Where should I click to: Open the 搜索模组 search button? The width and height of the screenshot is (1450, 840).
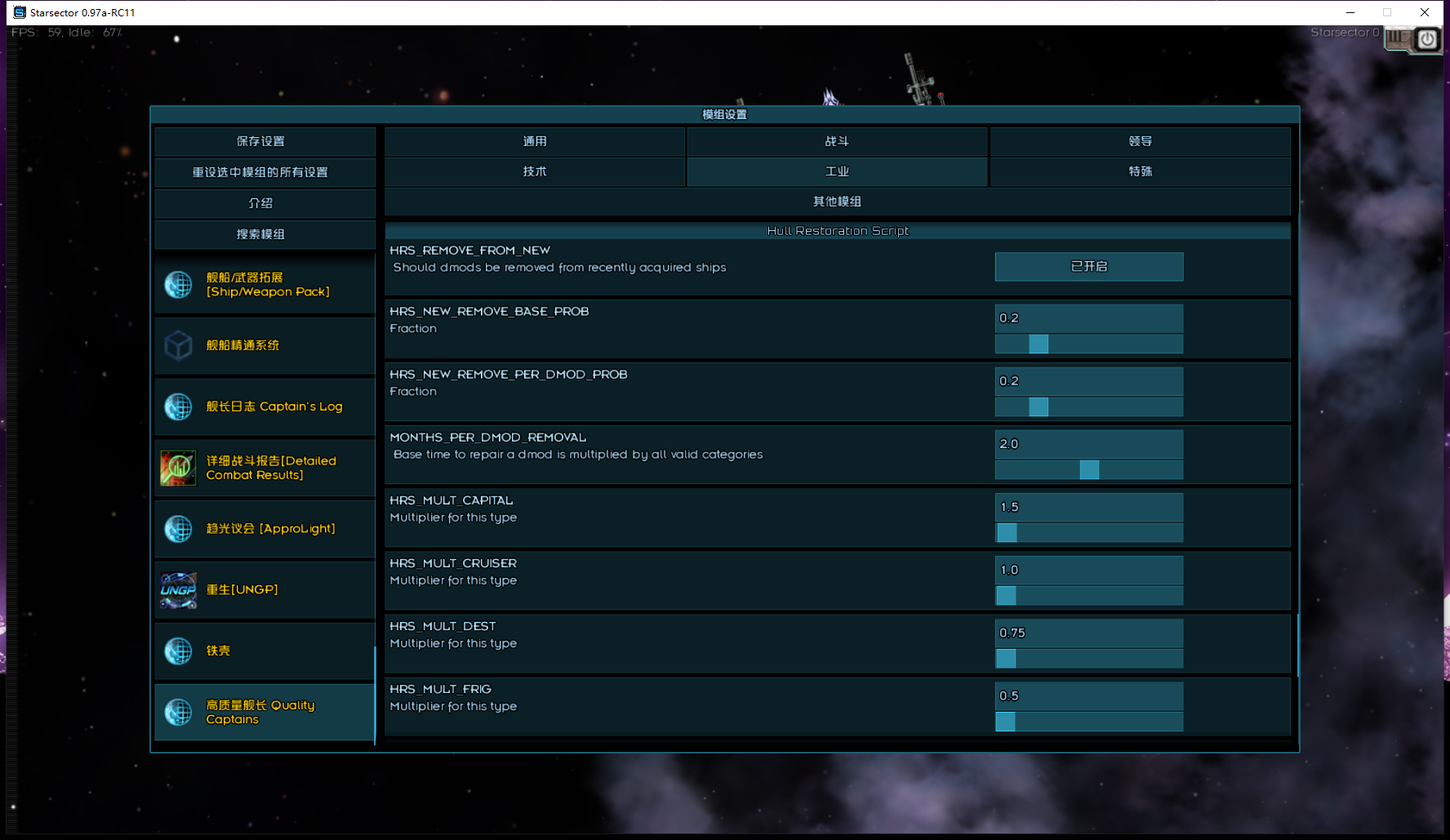(260, 234)
